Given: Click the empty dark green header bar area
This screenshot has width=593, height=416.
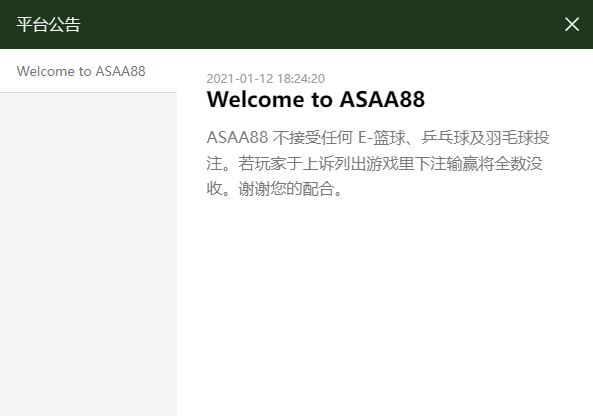Looking at the screenshot, I should [x=321, y=25].
